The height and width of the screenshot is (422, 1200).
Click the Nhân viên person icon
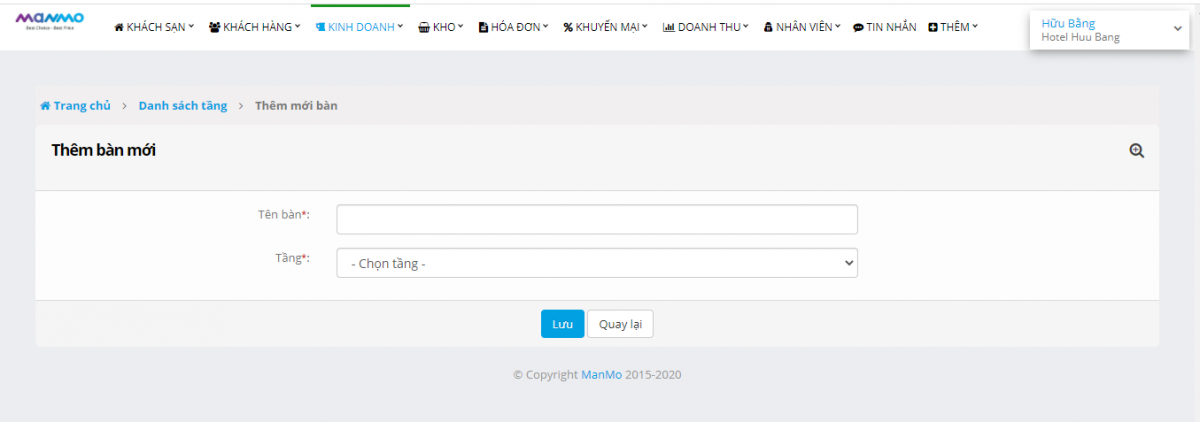768,28
